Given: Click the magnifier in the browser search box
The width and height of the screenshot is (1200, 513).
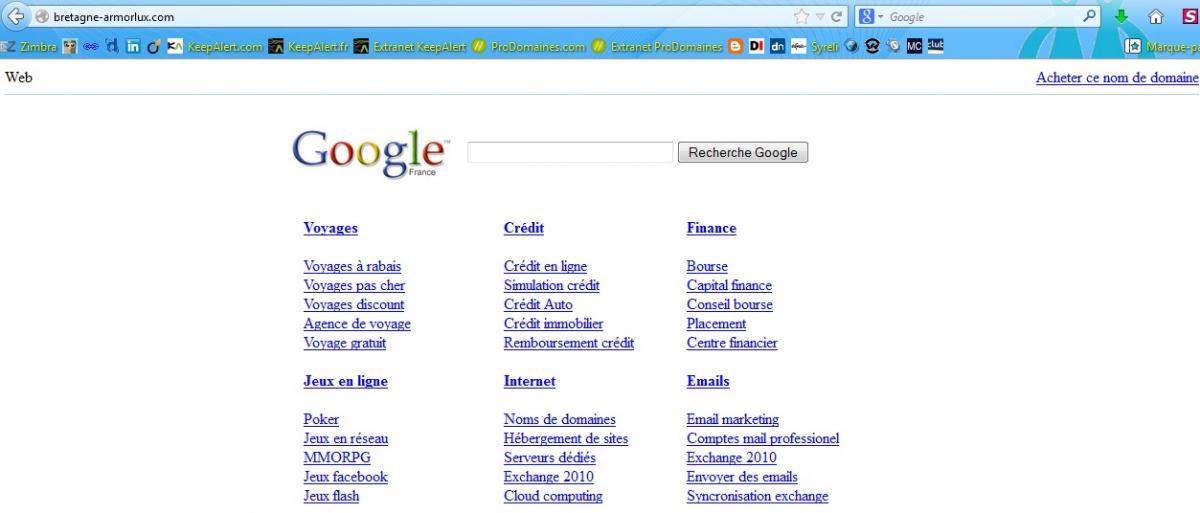Looking at the screenshot, I should [x=1090, y=16].
